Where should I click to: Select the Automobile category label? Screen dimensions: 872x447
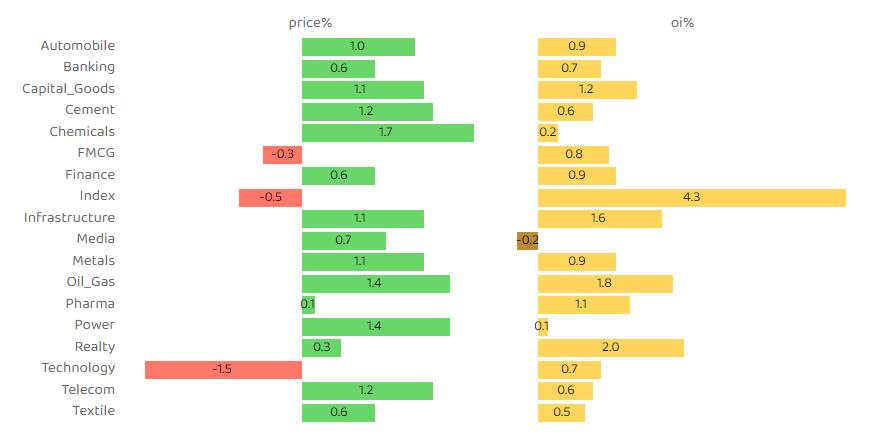[78, 46]
